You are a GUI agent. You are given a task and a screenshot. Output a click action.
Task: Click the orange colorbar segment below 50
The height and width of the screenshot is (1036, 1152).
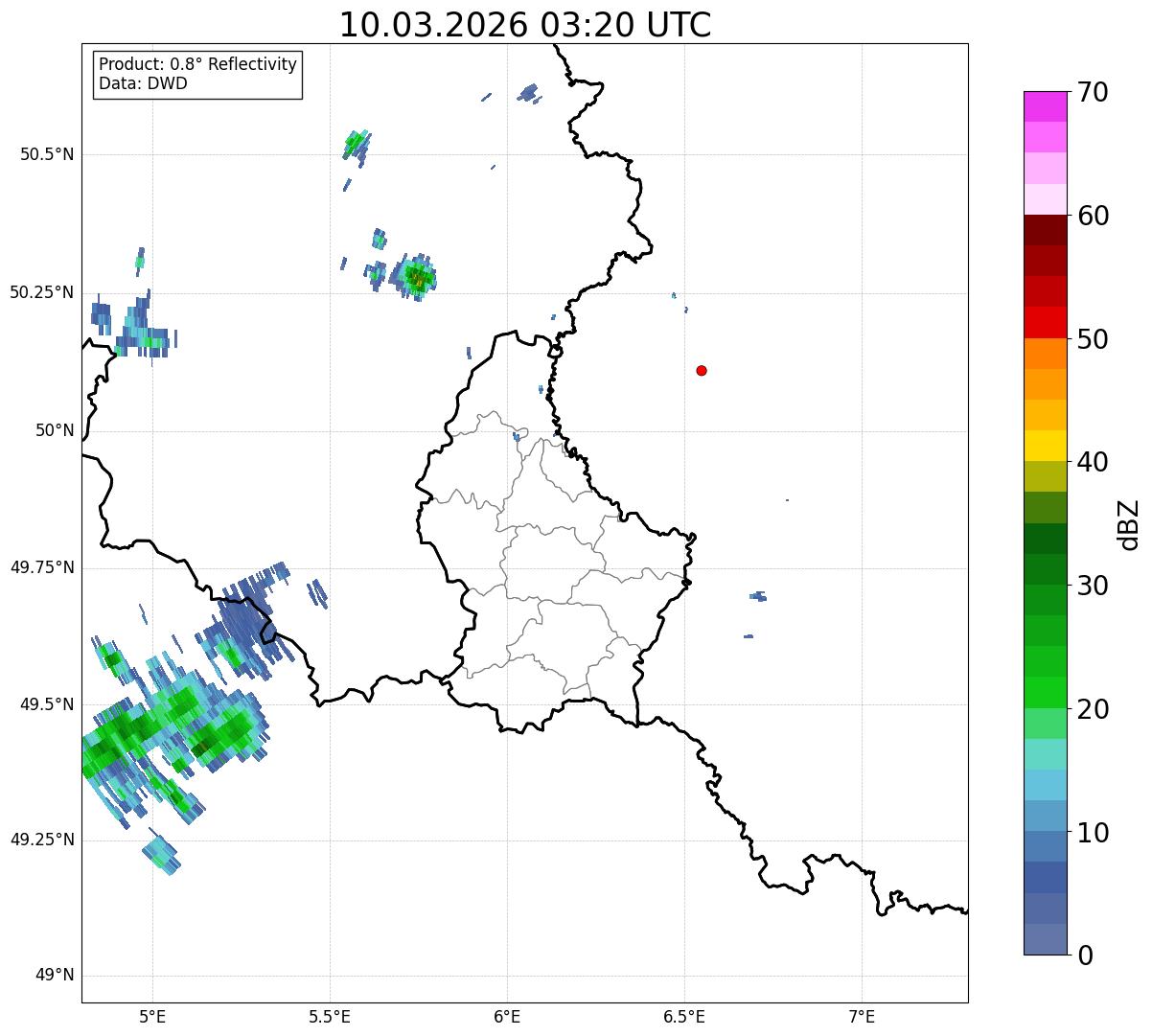(x=1046, y=354)
